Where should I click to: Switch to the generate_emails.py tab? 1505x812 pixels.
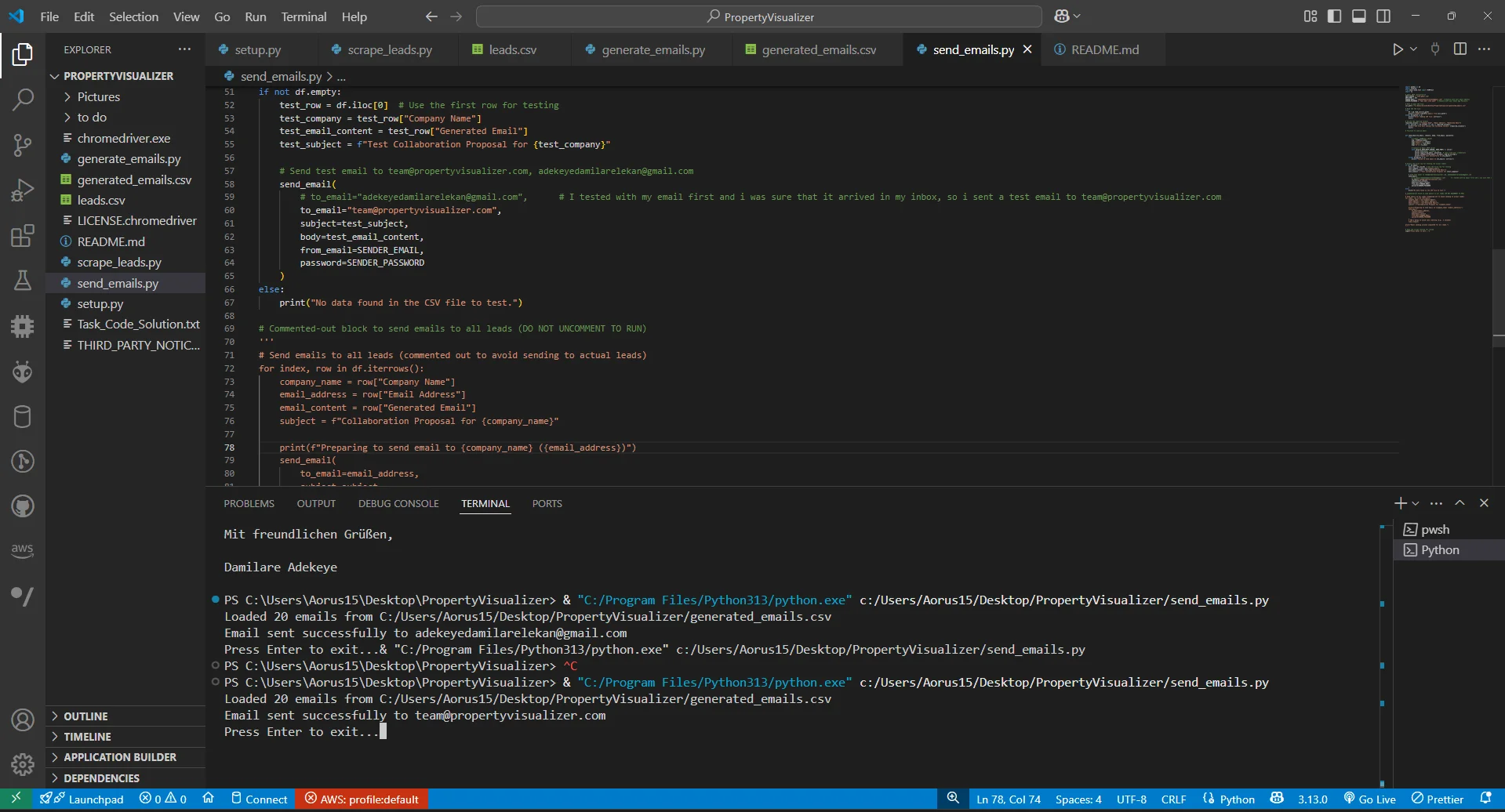(x=653, y=49)
